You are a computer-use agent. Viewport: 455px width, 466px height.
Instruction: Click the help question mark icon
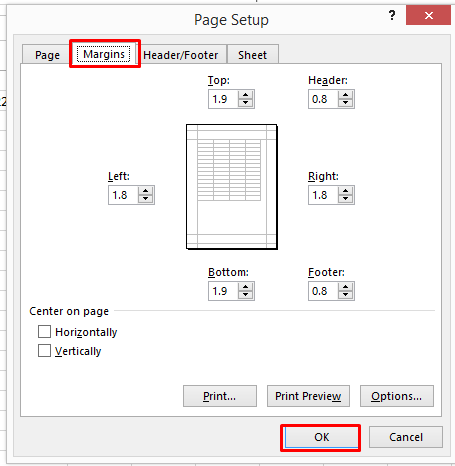392,15
